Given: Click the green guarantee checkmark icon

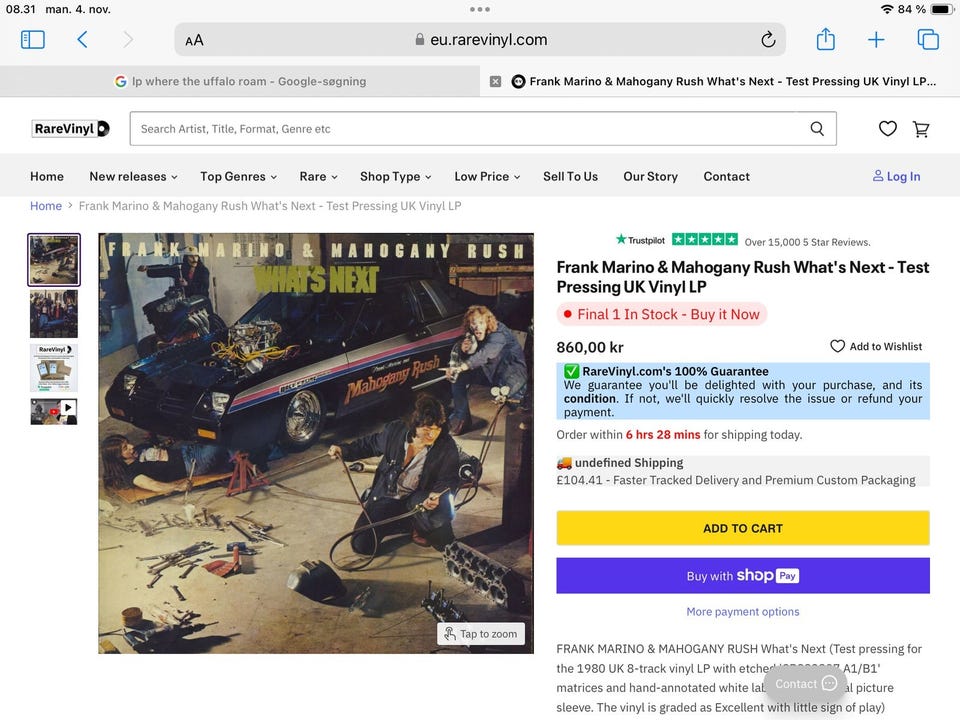Looking at the screenshot, I should click(571, 371).
